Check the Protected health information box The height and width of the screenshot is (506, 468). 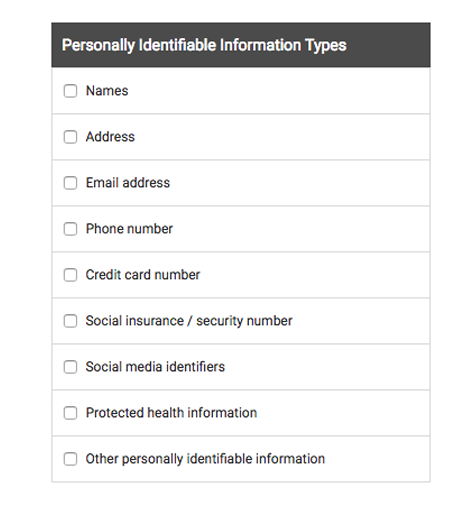tap(70, 413)
